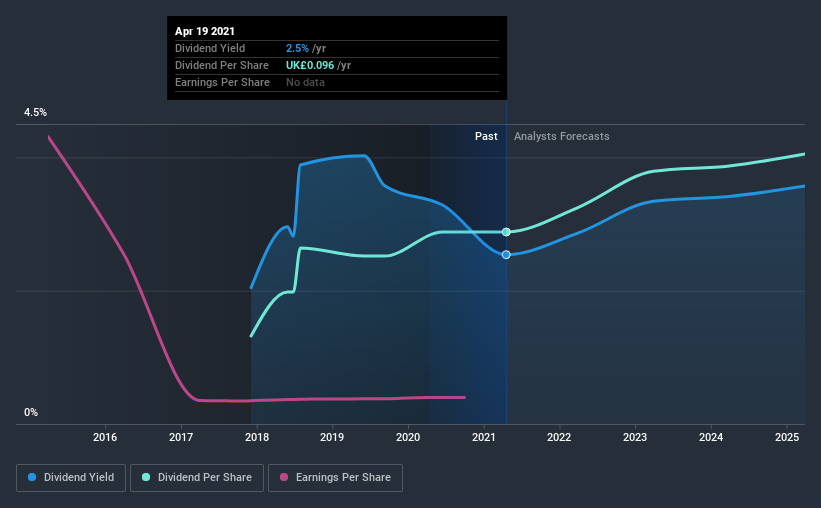Click the 2023 x-axis label
This screenshot has height=508, width=821.
(635, 437)
